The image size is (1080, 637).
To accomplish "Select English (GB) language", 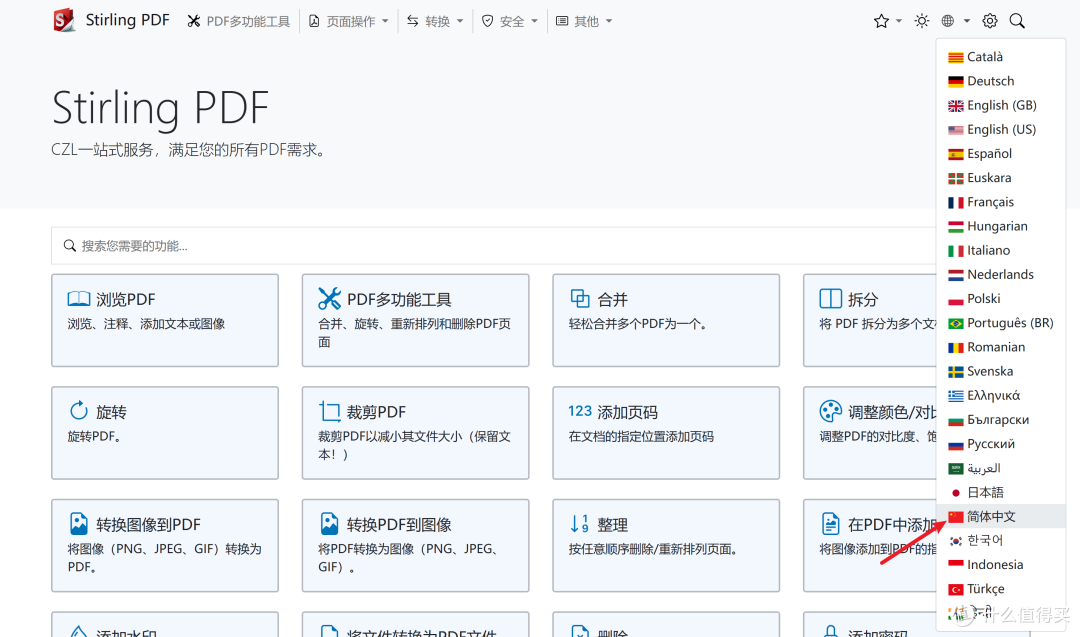I will tap(1000, 105).
